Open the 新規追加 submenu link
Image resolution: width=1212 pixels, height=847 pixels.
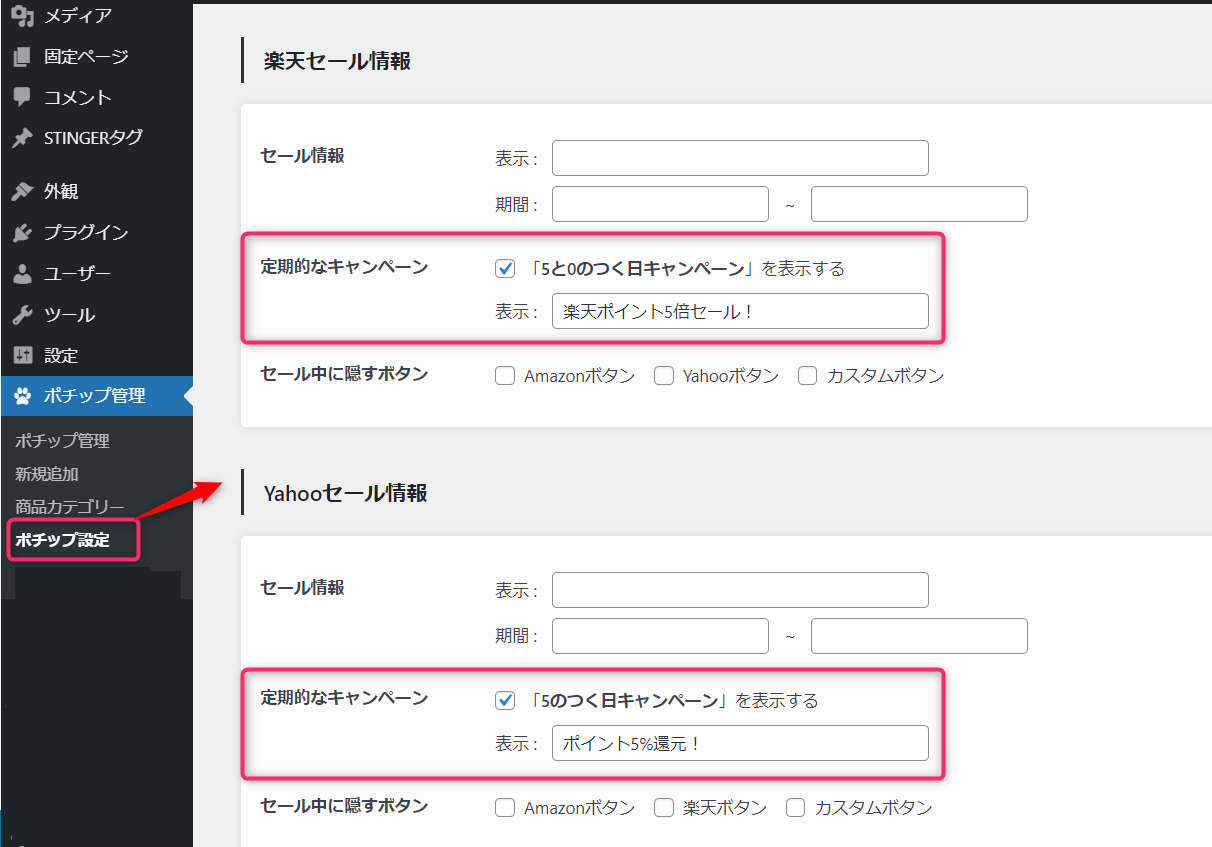tap(47, 473)
